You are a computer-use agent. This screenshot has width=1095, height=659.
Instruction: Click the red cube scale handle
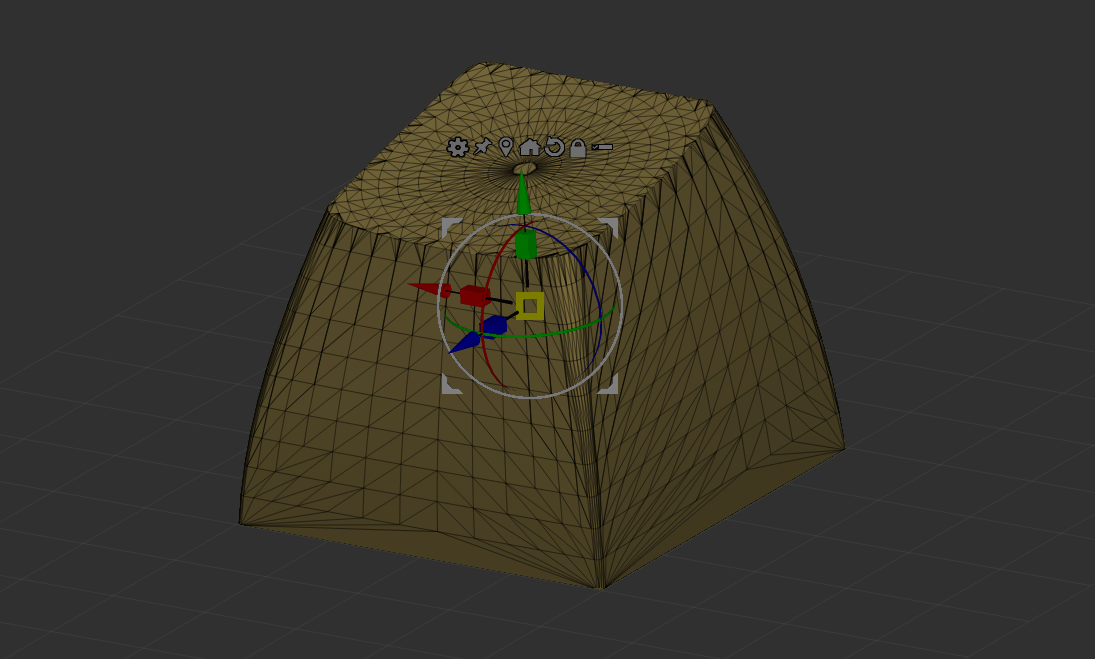click(475, 296)
